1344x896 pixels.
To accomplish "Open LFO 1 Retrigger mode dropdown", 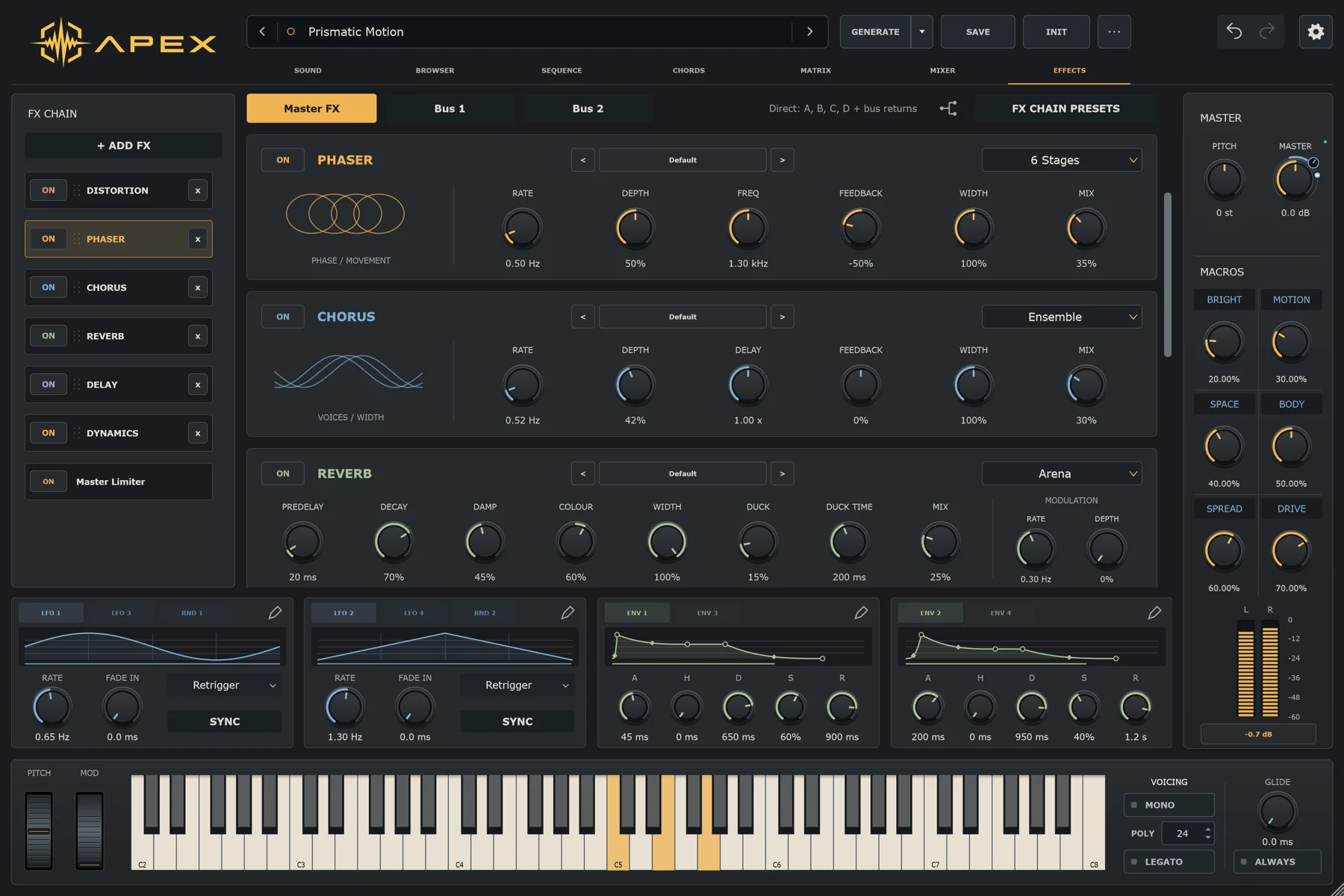I will 225,685.
